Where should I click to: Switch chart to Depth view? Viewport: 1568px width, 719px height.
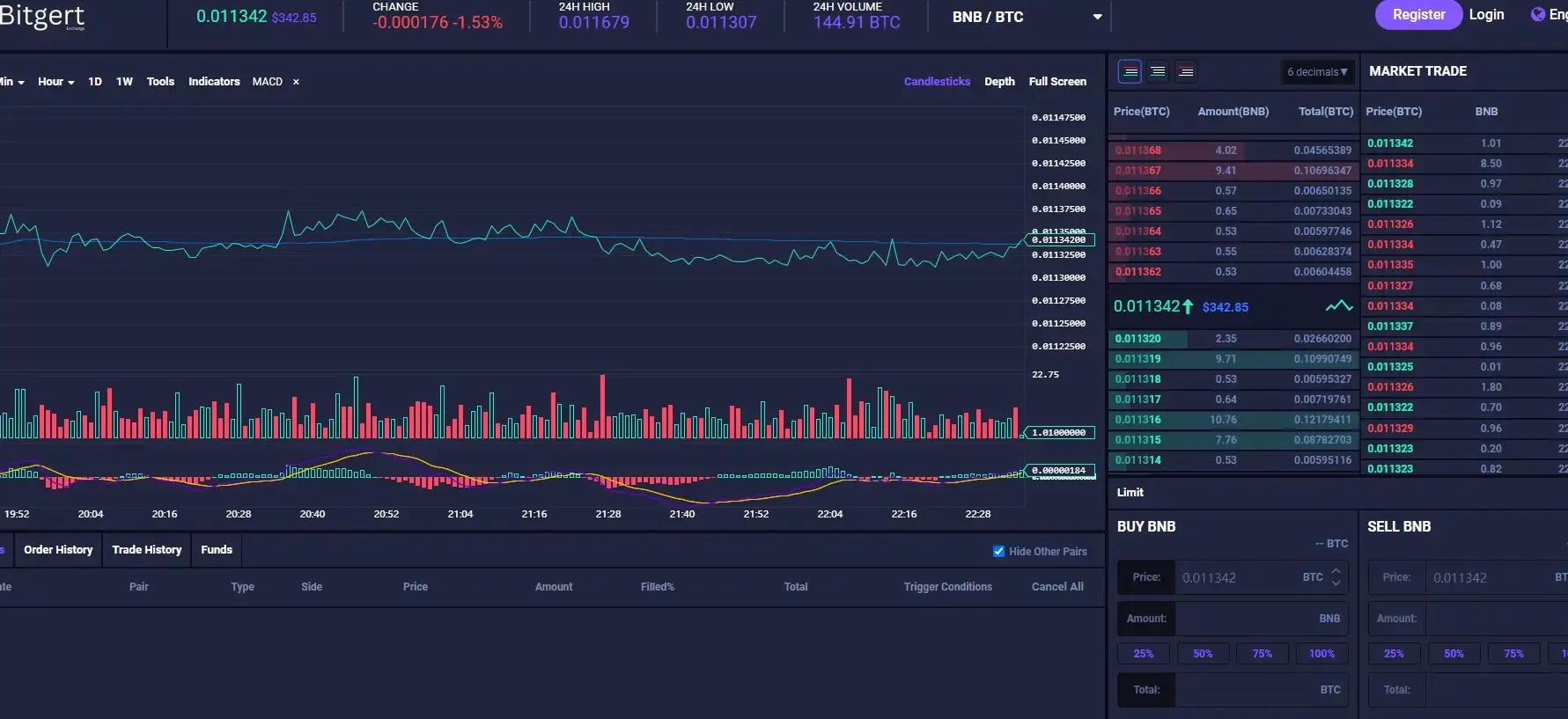point(999,82)
